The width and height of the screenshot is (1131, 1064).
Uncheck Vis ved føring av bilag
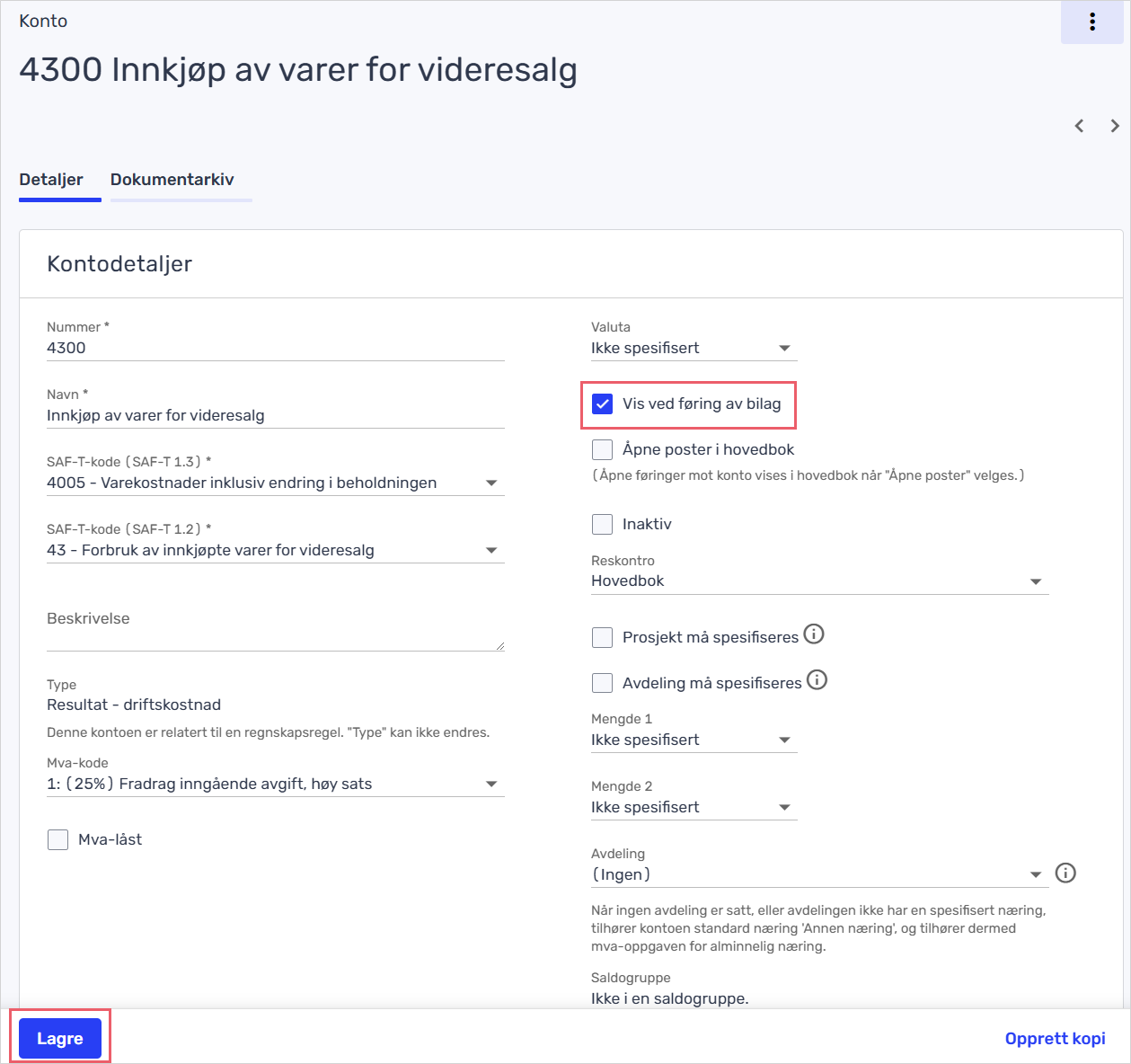[602, 404]
